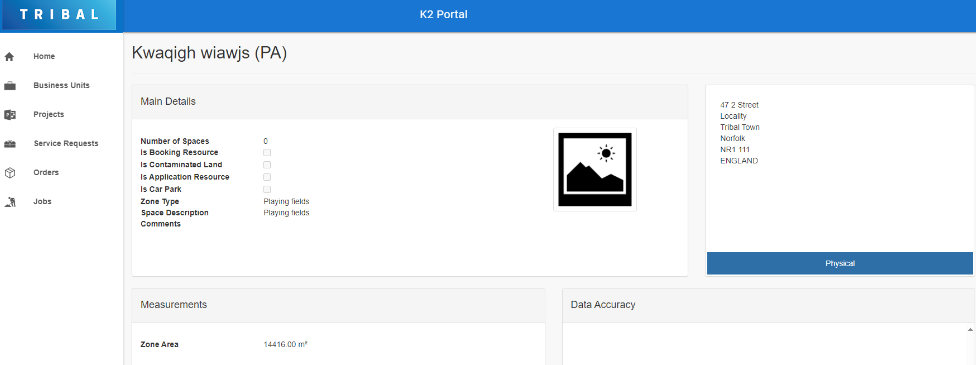Collapse the Main Details panel header
This screenshot has width=976, height=365.
point(410,102)
